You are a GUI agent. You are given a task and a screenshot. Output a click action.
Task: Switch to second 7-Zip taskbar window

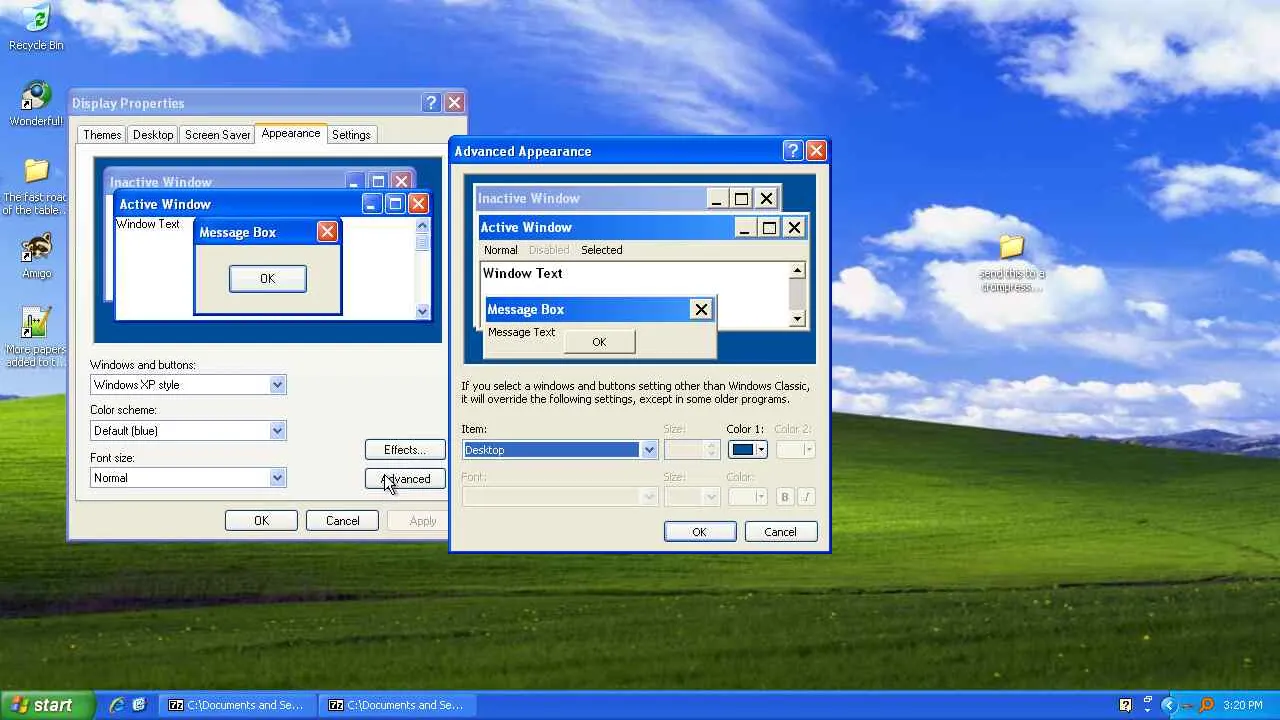[x=396, y=705]
